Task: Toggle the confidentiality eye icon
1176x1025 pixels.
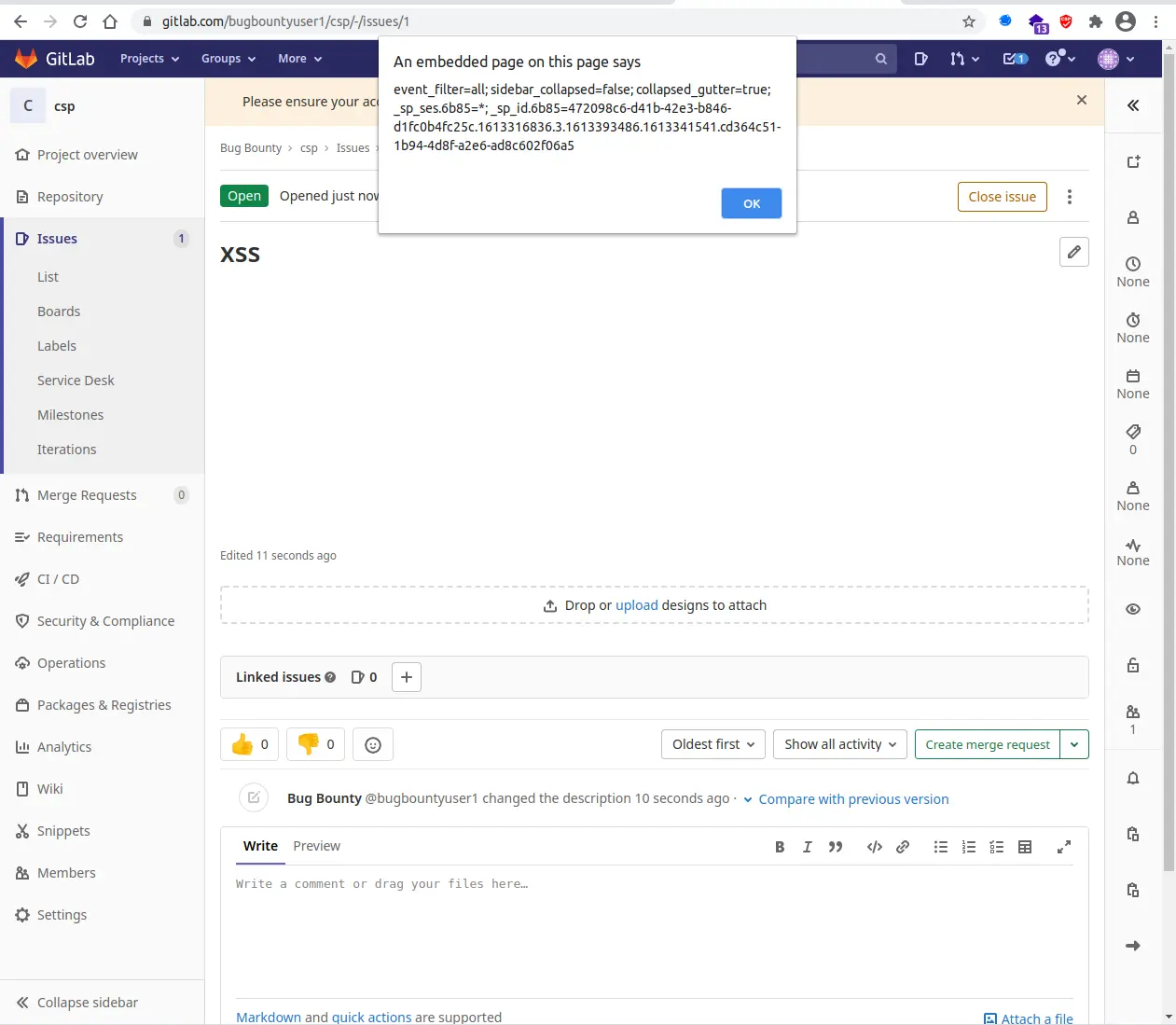Action: 1133,609
